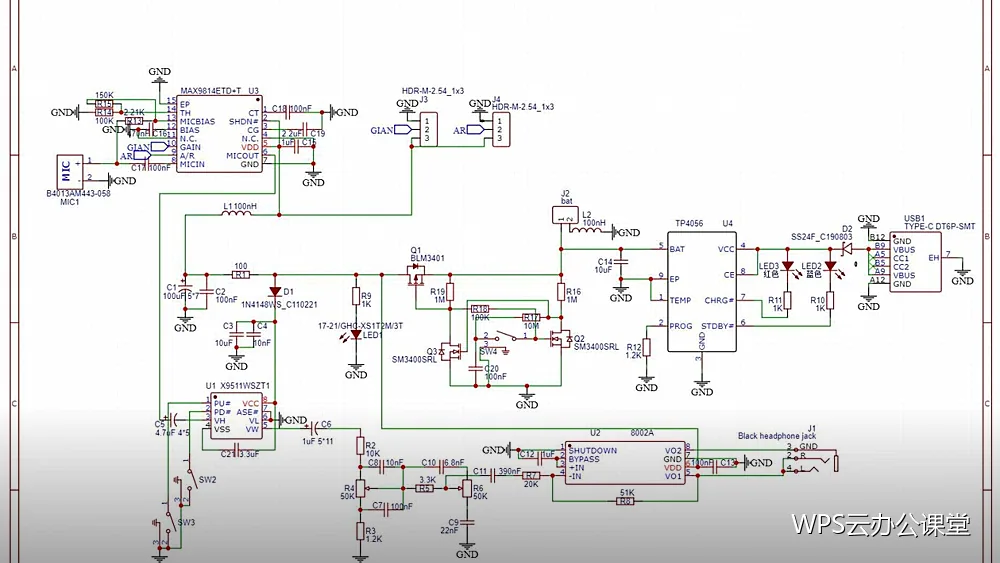The image size is (1000, 563).
Task: Select resistor R17 10M
Action: (x=531, y=317)
